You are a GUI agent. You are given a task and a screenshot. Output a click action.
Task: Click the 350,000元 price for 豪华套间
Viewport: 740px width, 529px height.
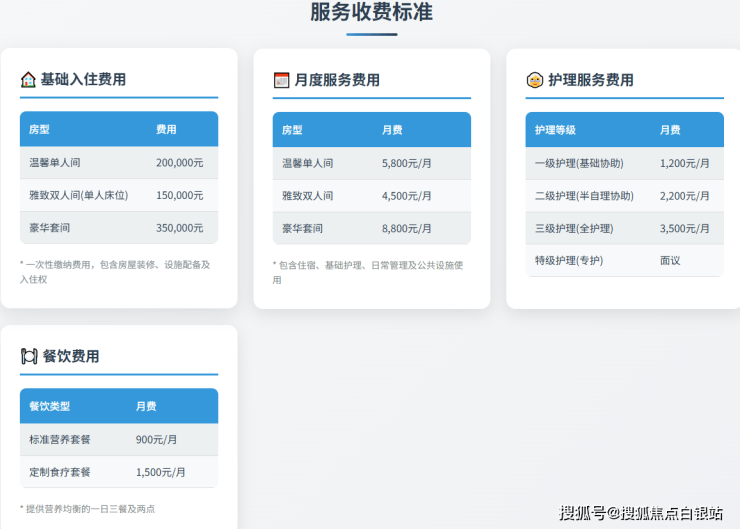(179, 228)
